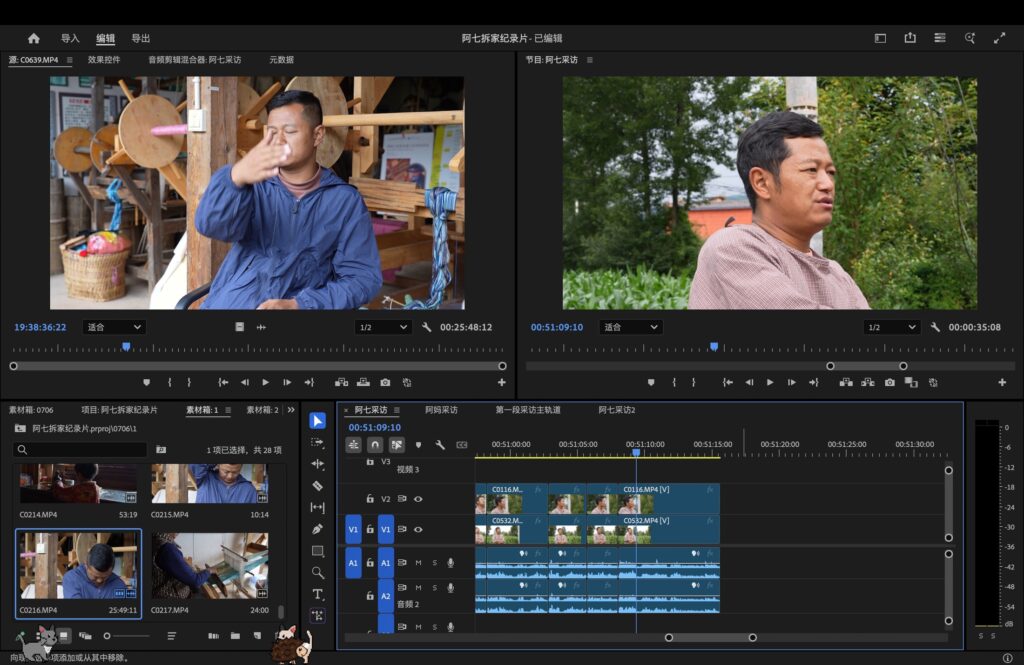1024x665 pixels.
Task: Click the 00:51:09:10 timeline timecode
Action: tap(374, 427)
